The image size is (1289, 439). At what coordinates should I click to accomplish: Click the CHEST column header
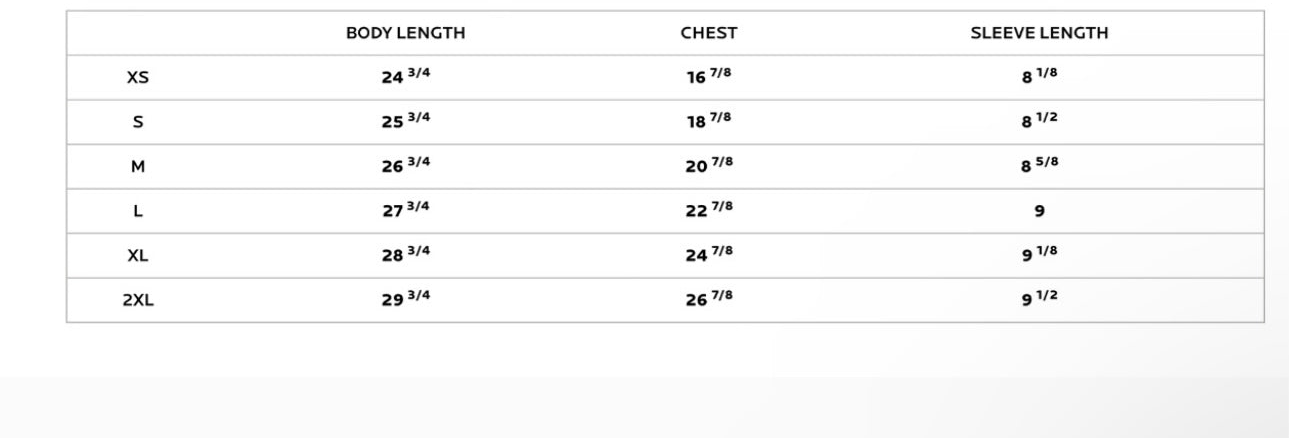click(x=708, y=33)
